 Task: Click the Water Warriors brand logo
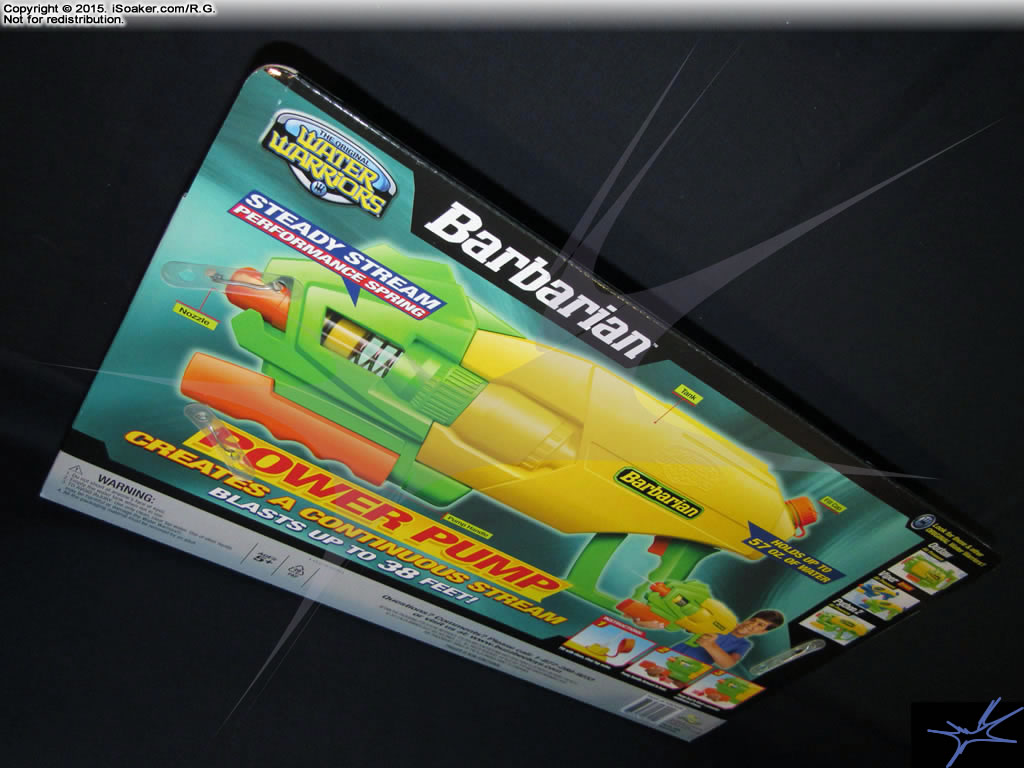coord(329,162)
